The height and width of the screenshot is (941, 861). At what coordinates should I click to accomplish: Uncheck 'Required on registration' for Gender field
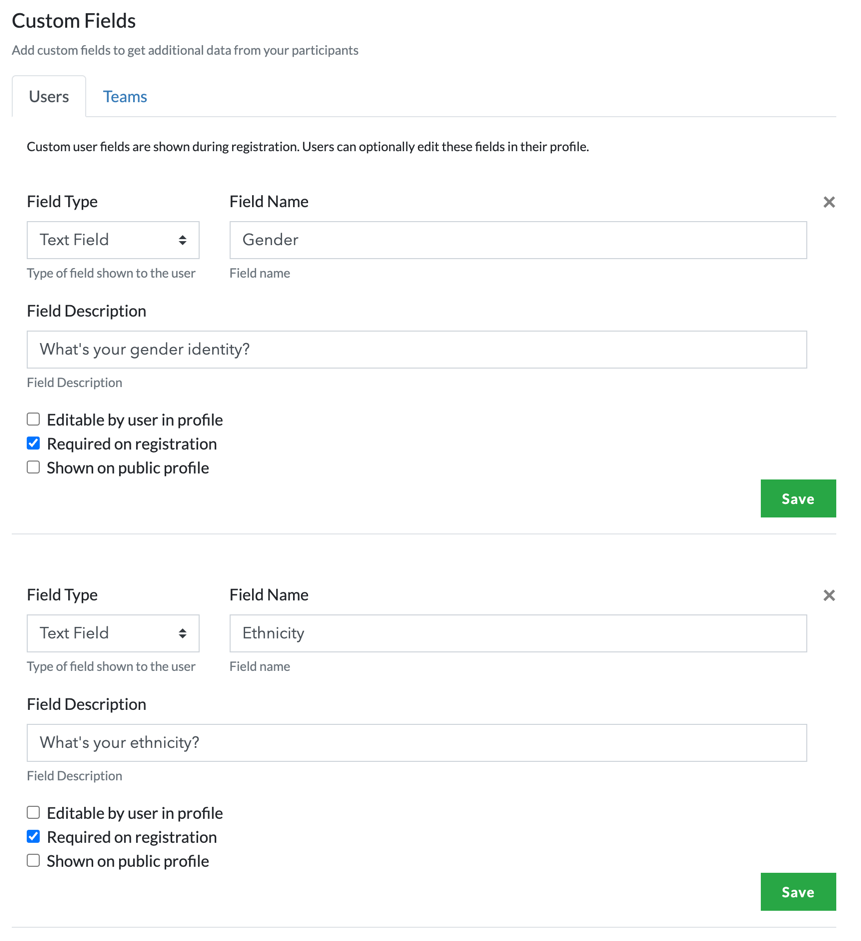click(x=34, y=443)
